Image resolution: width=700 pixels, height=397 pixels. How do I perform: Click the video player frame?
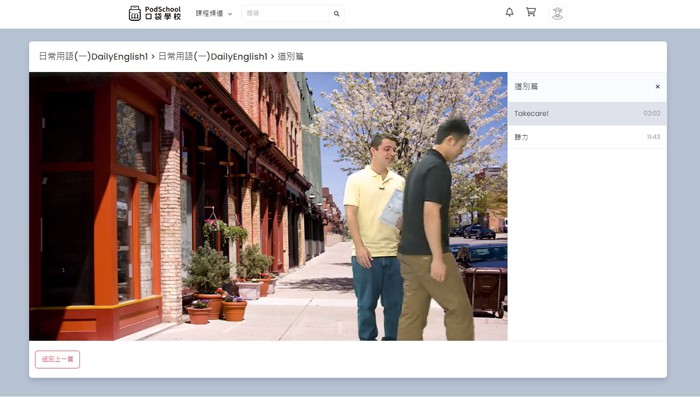click(x=268, y=206)
